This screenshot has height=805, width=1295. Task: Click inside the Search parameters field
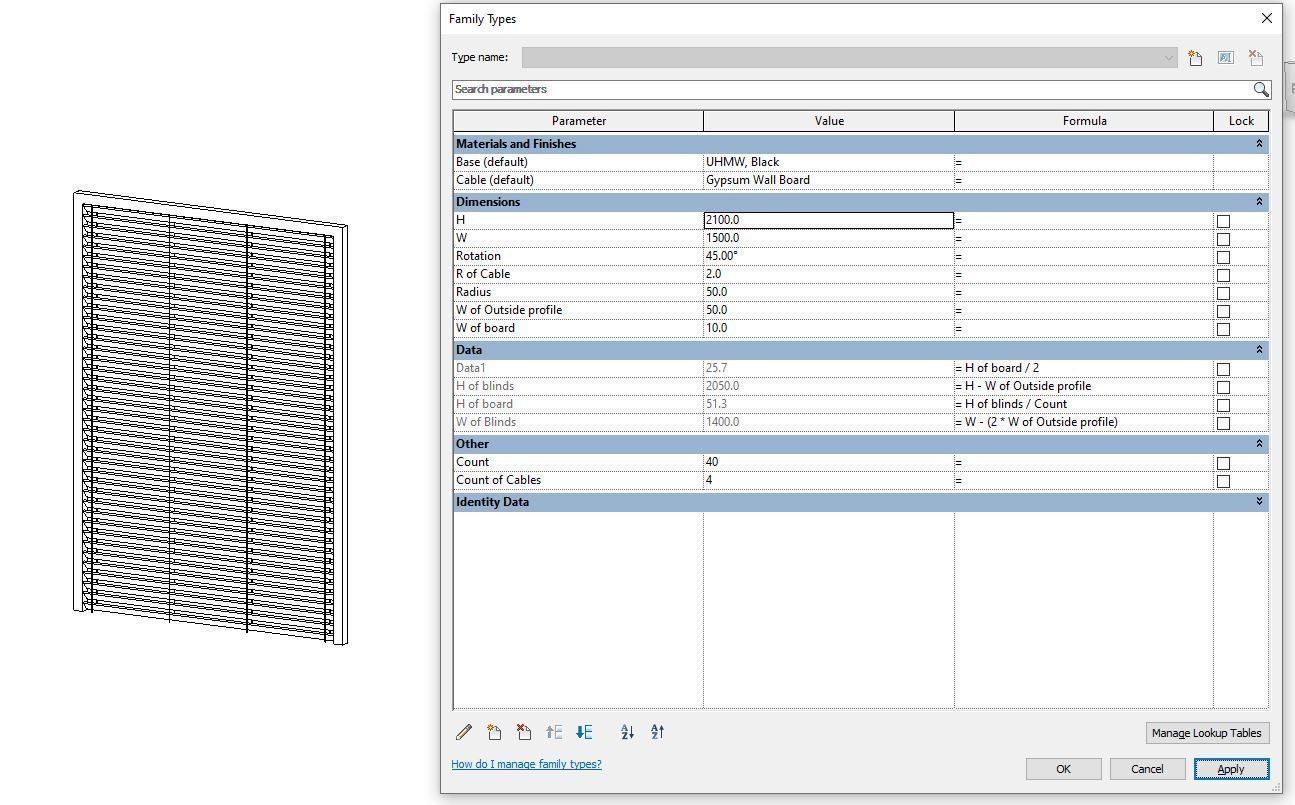point(700,89)
